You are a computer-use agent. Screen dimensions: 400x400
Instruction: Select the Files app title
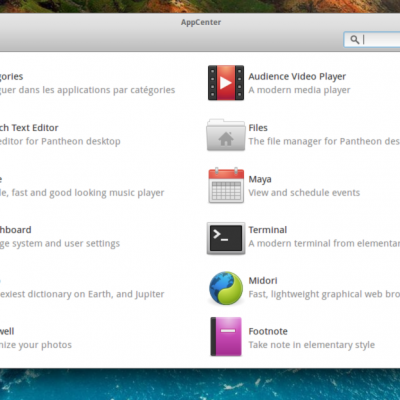[x=258, y=128]
